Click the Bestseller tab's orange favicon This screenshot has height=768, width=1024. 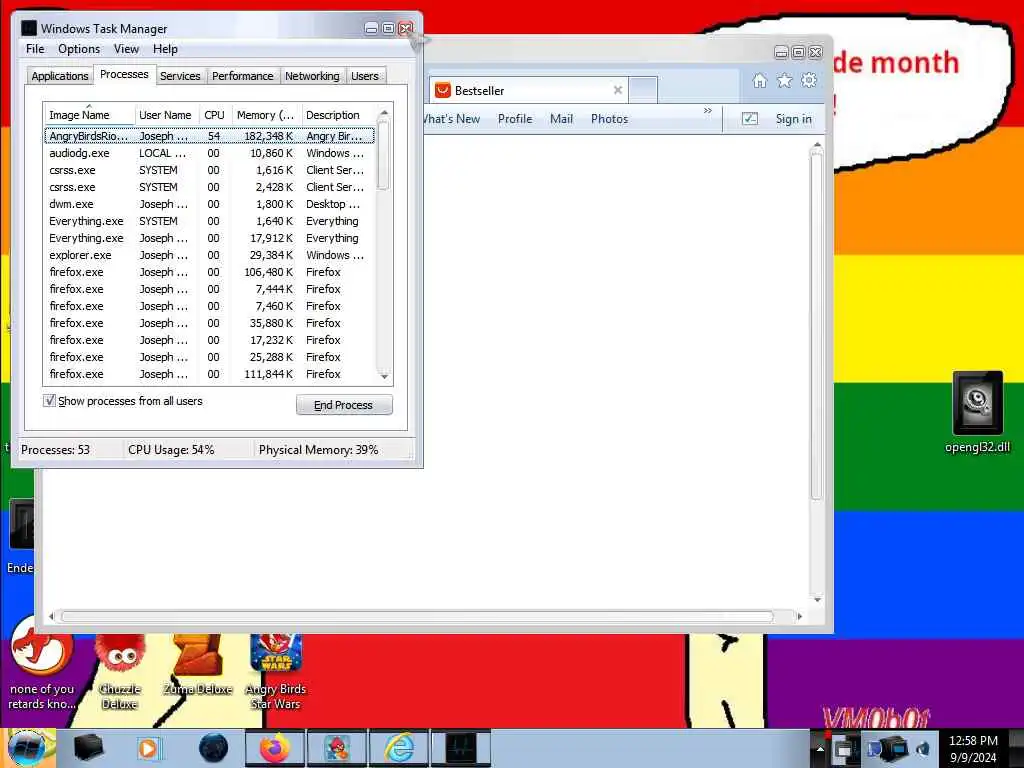pyautogui.click(x=443, y=90)
